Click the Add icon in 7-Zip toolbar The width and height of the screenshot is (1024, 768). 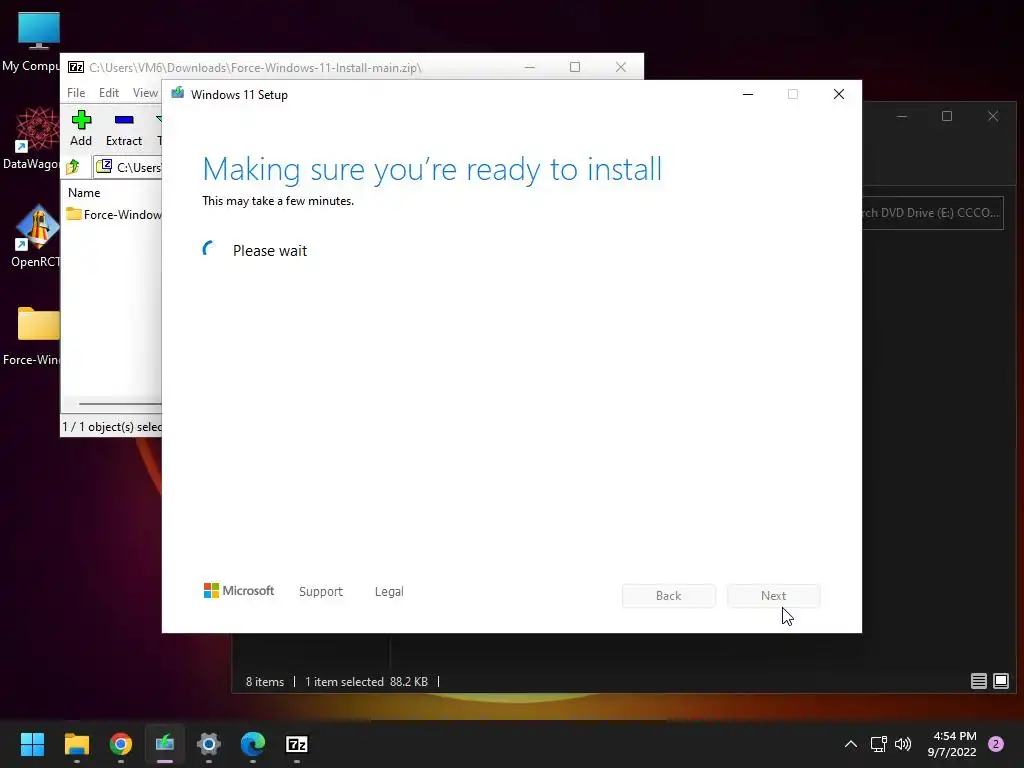[81, 128]
